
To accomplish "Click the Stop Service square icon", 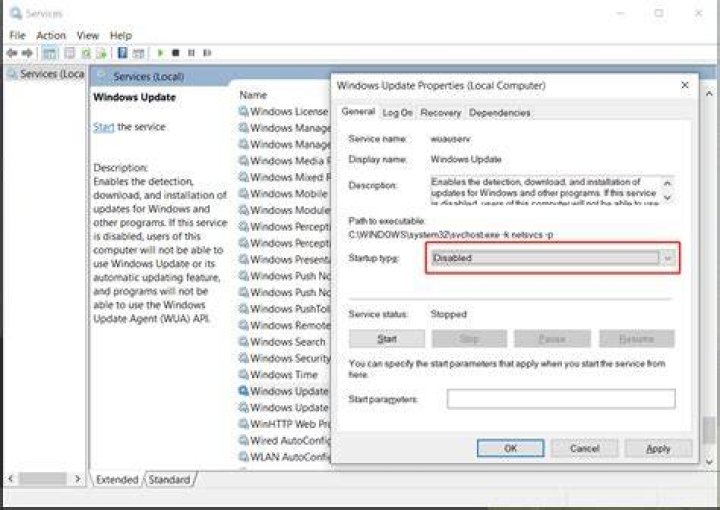I will point(175,53).
